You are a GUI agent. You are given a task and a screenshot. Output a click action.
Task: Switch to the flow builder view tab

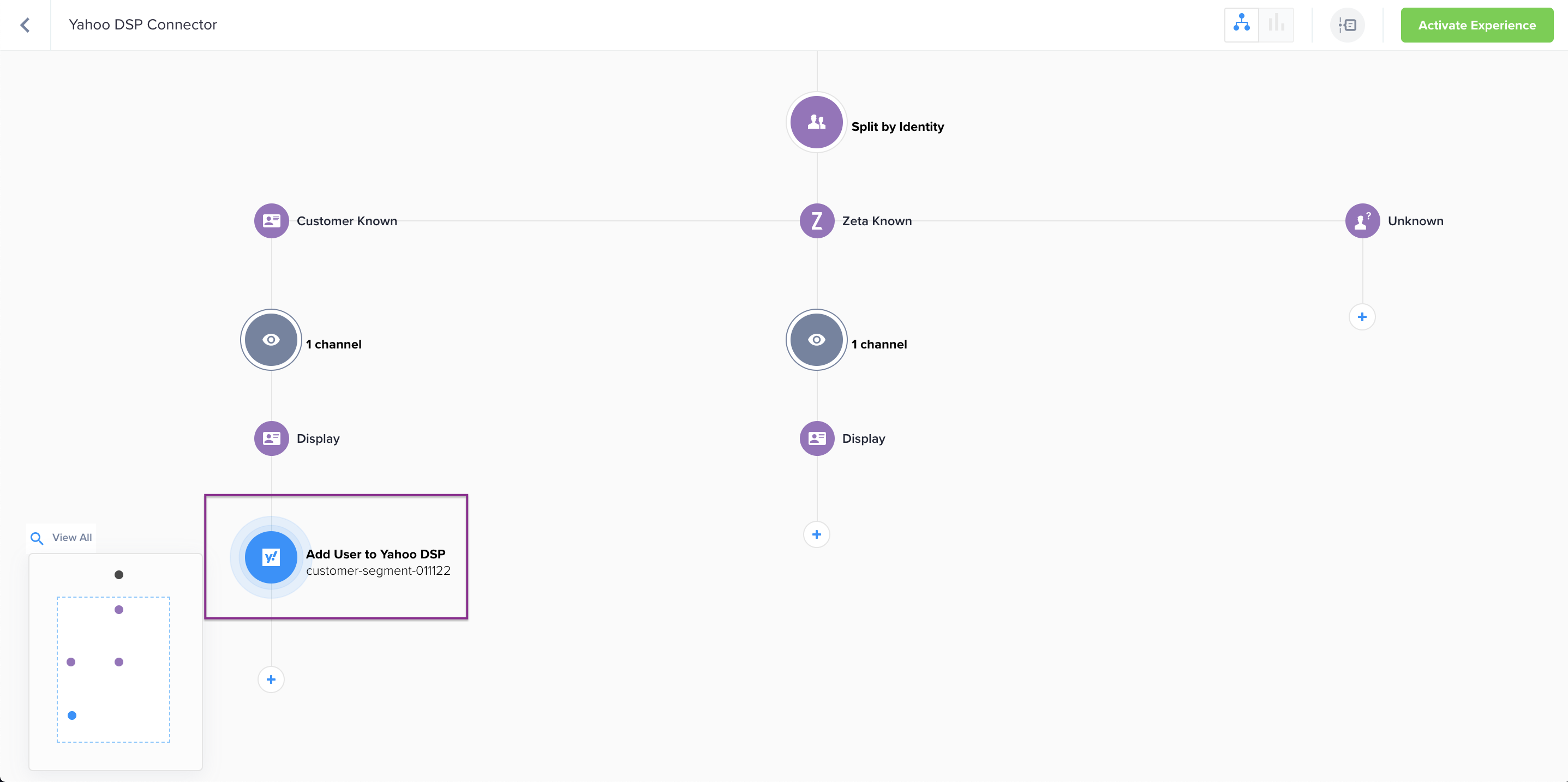click(1241, 25)
